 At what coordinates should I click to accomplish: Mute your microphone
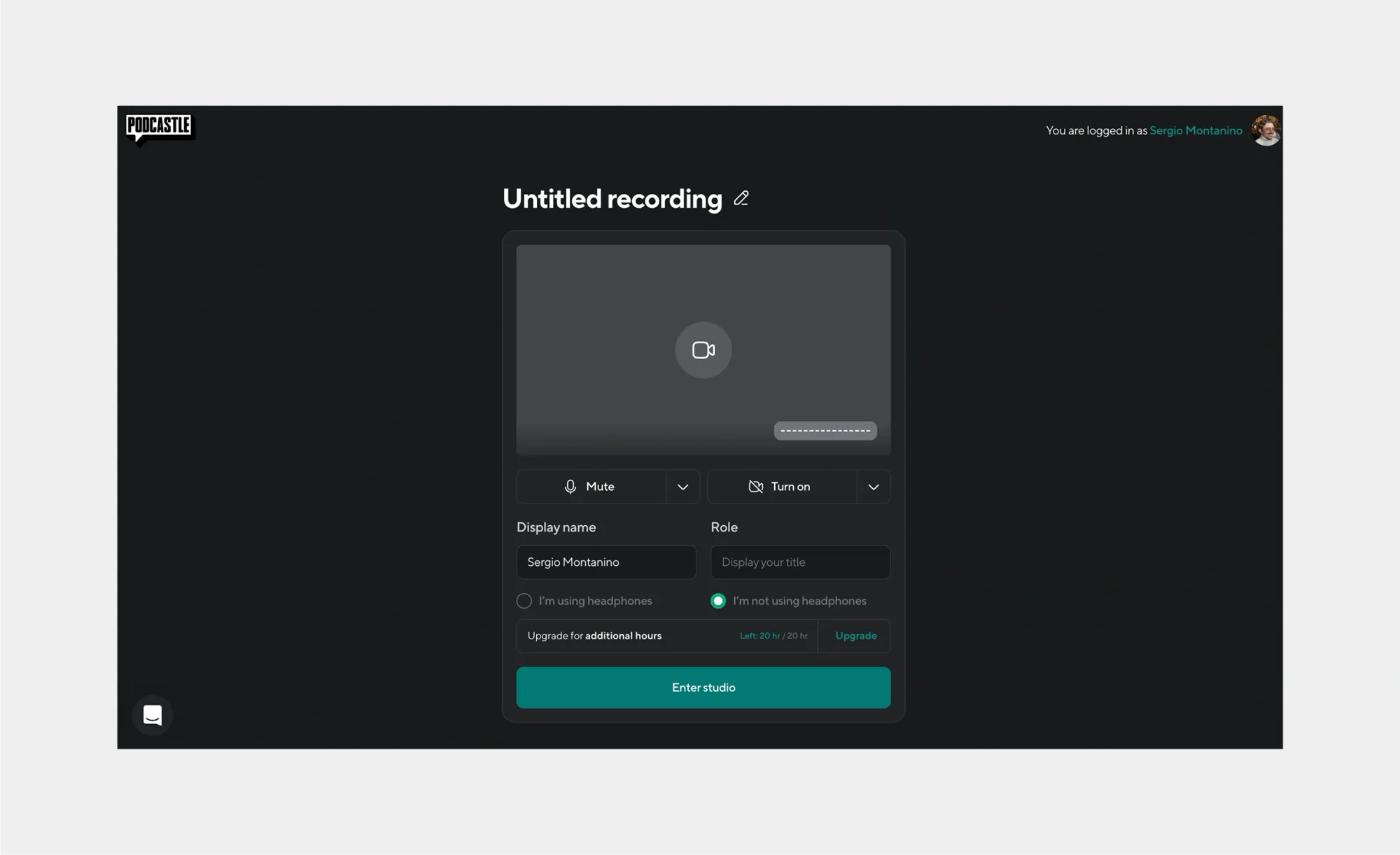tap(591, 486)
